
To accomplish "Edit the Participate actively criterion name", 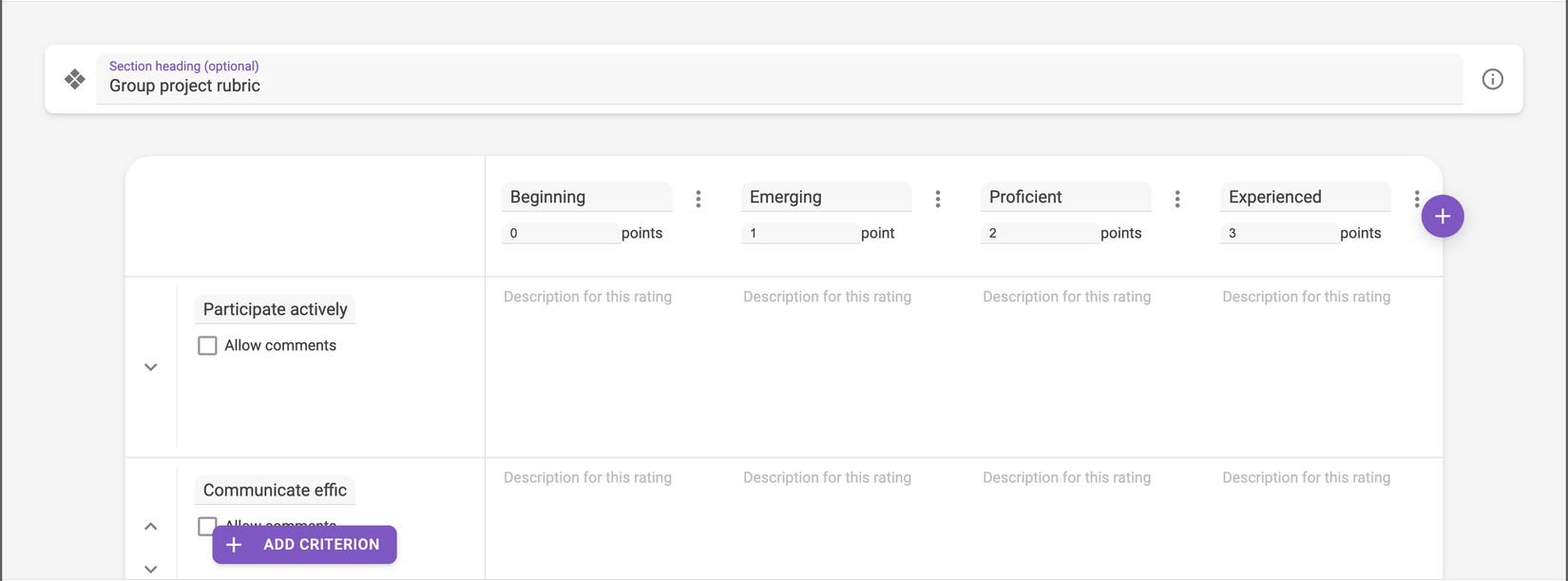I will coord(276,309).
